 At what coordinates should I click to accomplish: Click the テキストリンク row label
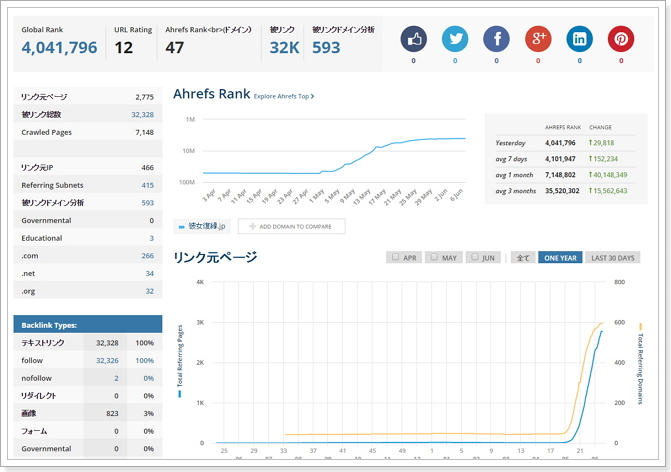pos(43,343)
